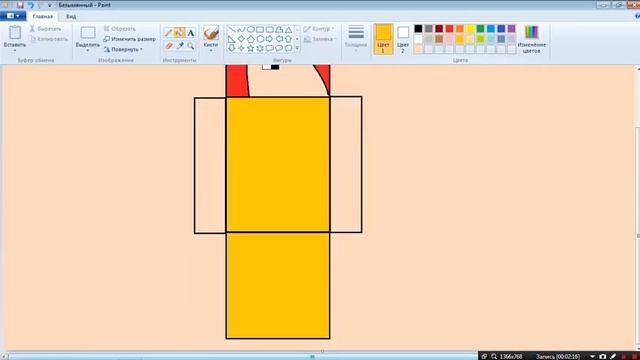Open the recorder down arrow menu
The height and width of the screenshot is (360, 640).
[592, 356]
